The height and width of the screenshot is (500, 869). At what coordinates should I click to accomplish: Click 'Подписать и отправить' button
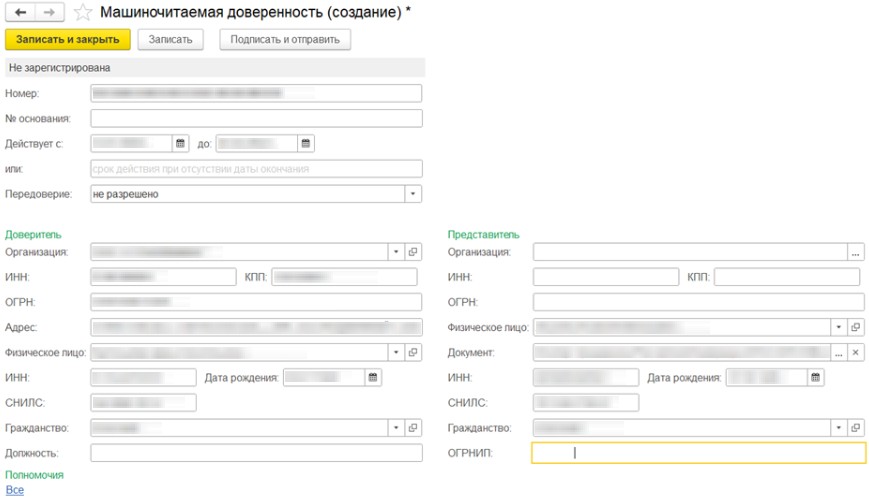tap(285, 39)
